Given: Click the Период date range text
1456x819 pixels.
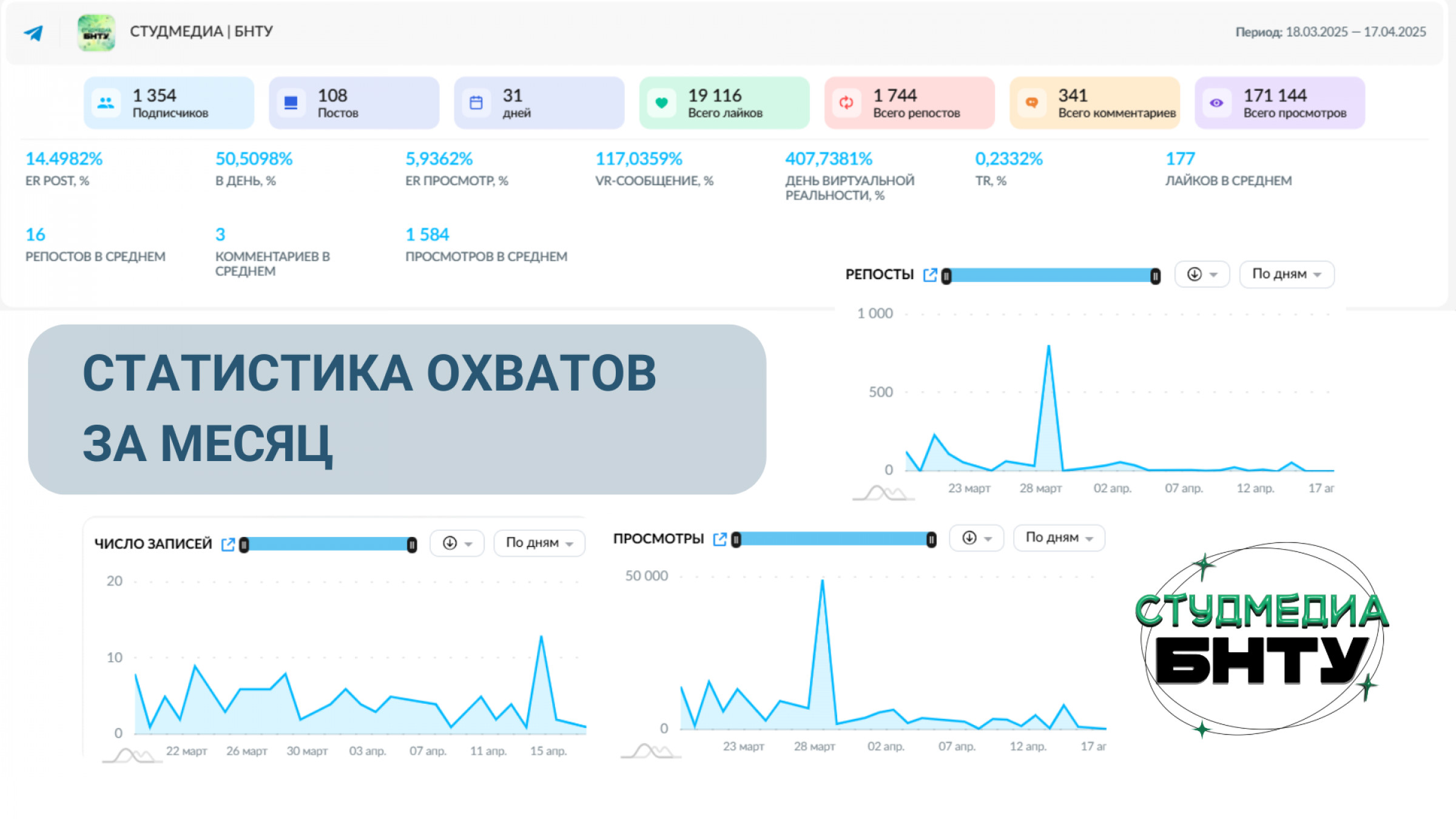Looking at the screenshot, I should coord(1330,32).
